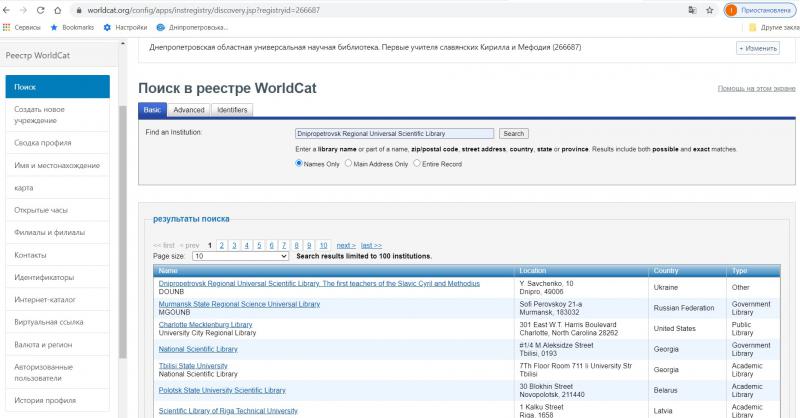Go to results page 2

click(x=222, y=245)
